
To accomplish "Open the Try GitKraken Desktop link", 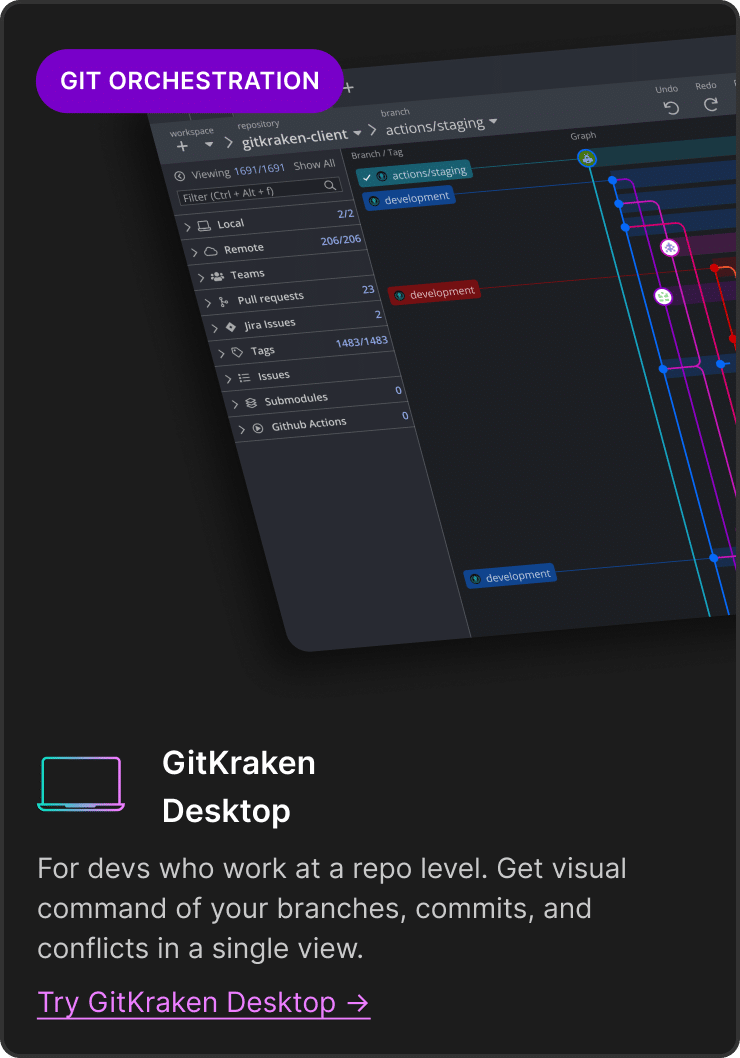I will (x=204, y=1003).
